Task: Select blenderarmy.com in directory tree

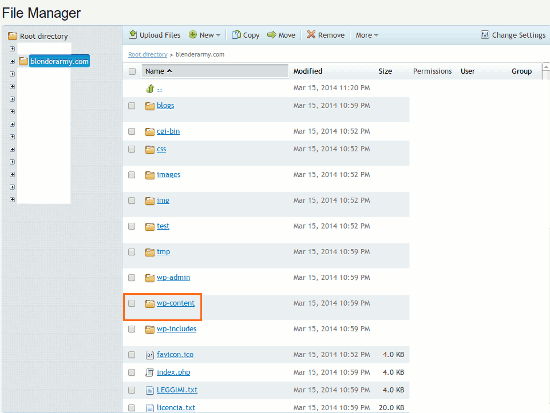Action: tap(59, 61)
